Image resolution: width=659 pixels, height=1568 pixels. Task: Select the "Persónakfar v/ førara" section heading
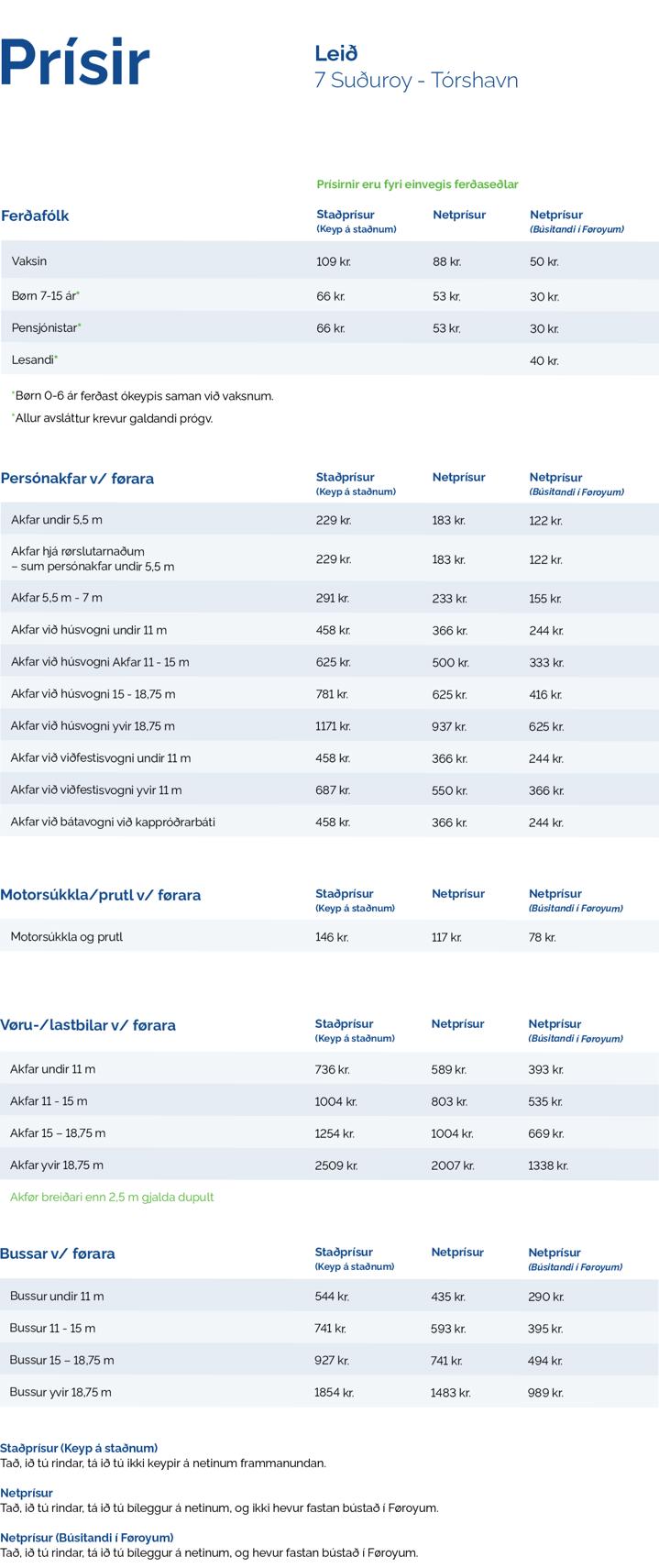pyautogui.click(x=77, y=479)
